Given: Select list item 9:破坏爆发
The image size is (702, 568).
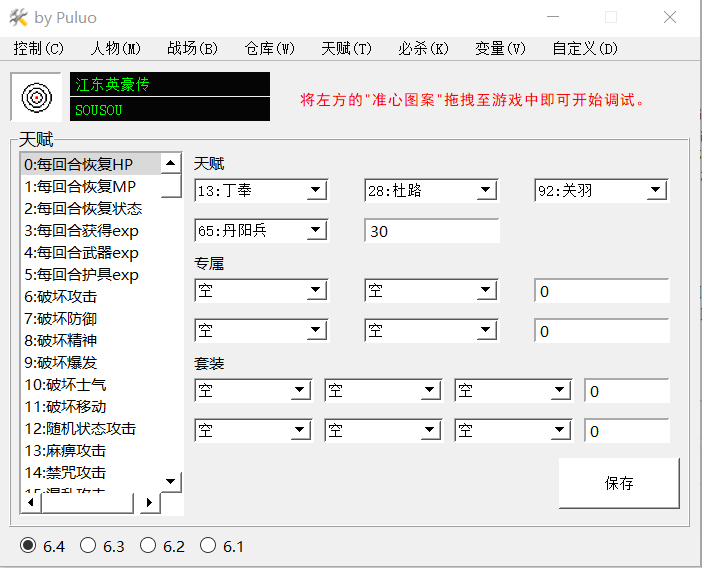Looking at the screenshot, I should point(91,363).
